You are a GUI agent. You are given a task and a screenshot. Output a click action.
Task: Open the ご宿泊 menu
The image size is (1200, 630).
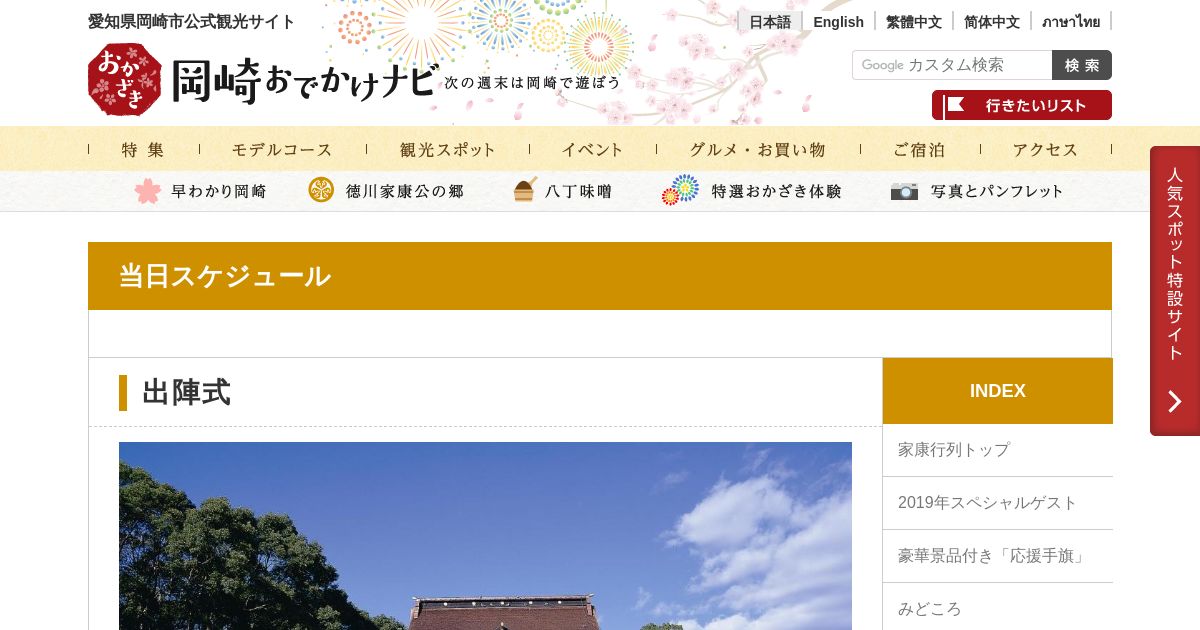coord(919,150)
